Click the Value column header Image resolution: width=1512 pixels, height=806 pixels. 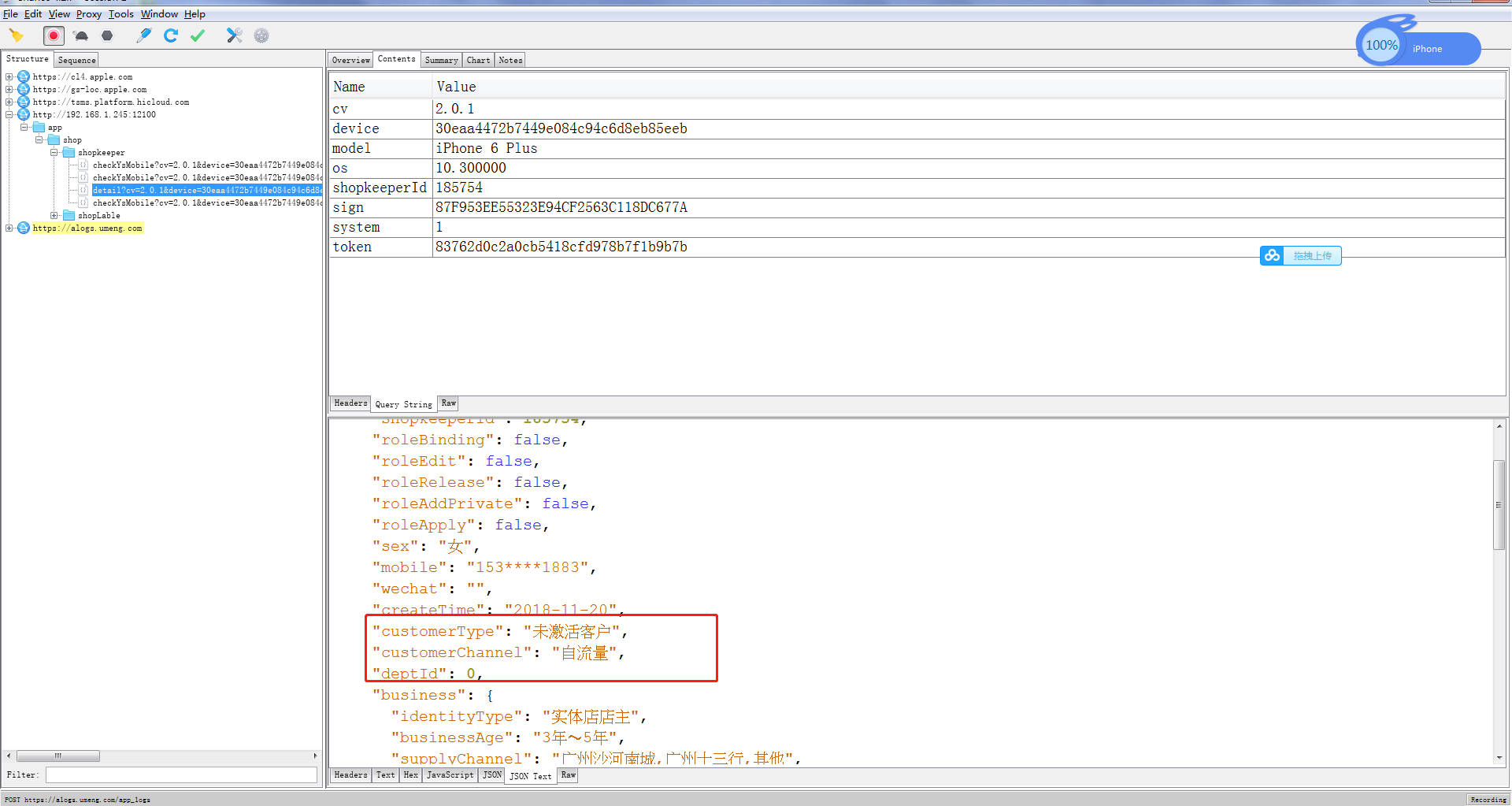(969, 87)
